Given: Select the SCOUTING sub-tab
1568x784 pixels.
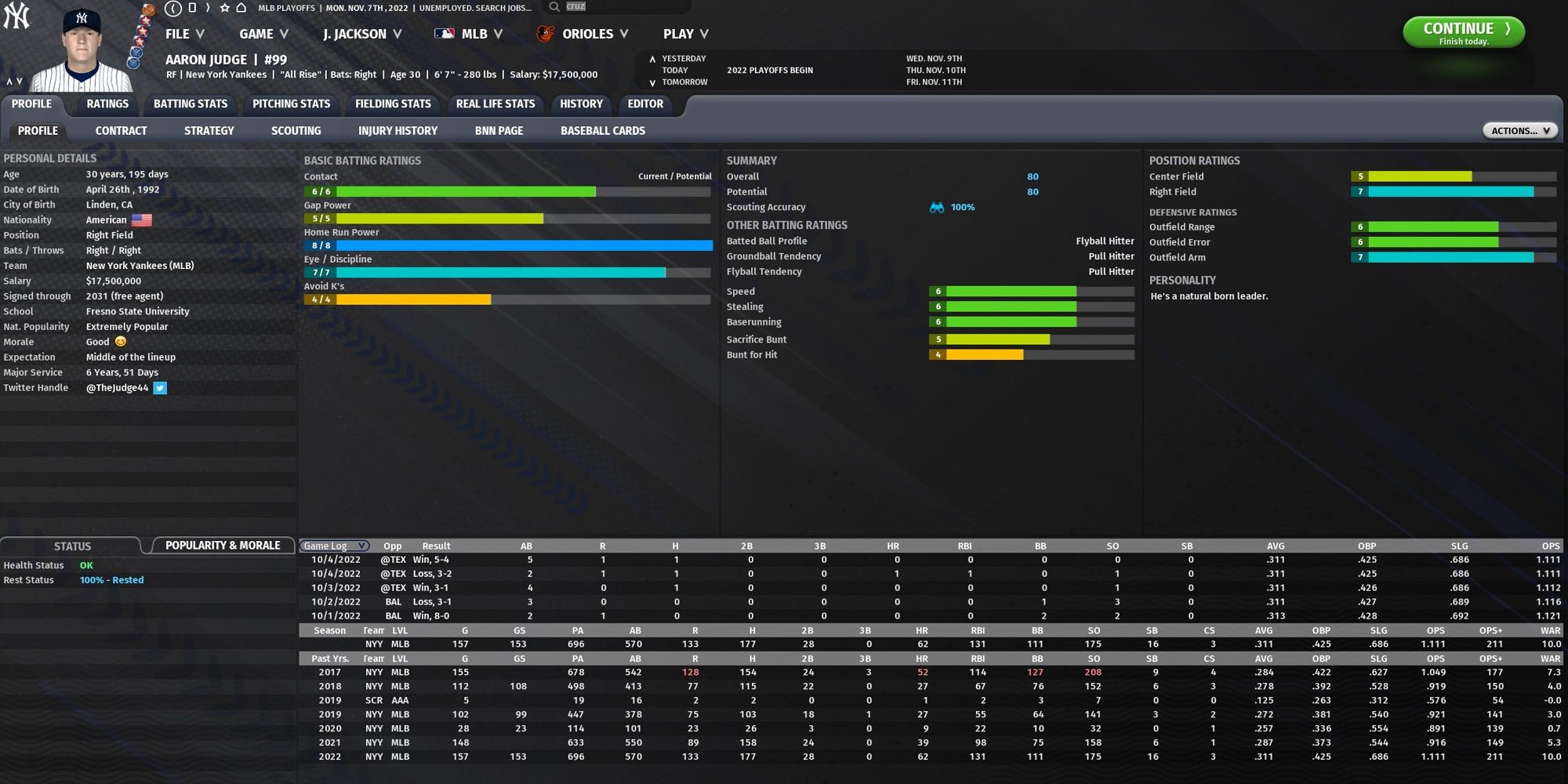Looking at the screenshot, I should tap(296, 131).
